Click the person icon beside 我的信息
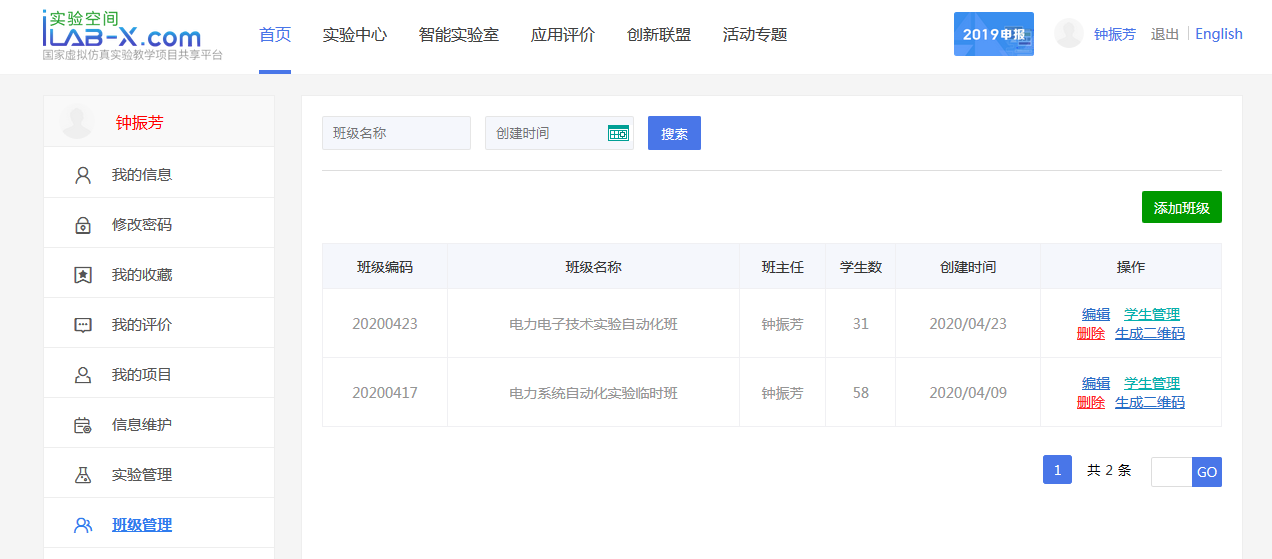 [83, 175]
